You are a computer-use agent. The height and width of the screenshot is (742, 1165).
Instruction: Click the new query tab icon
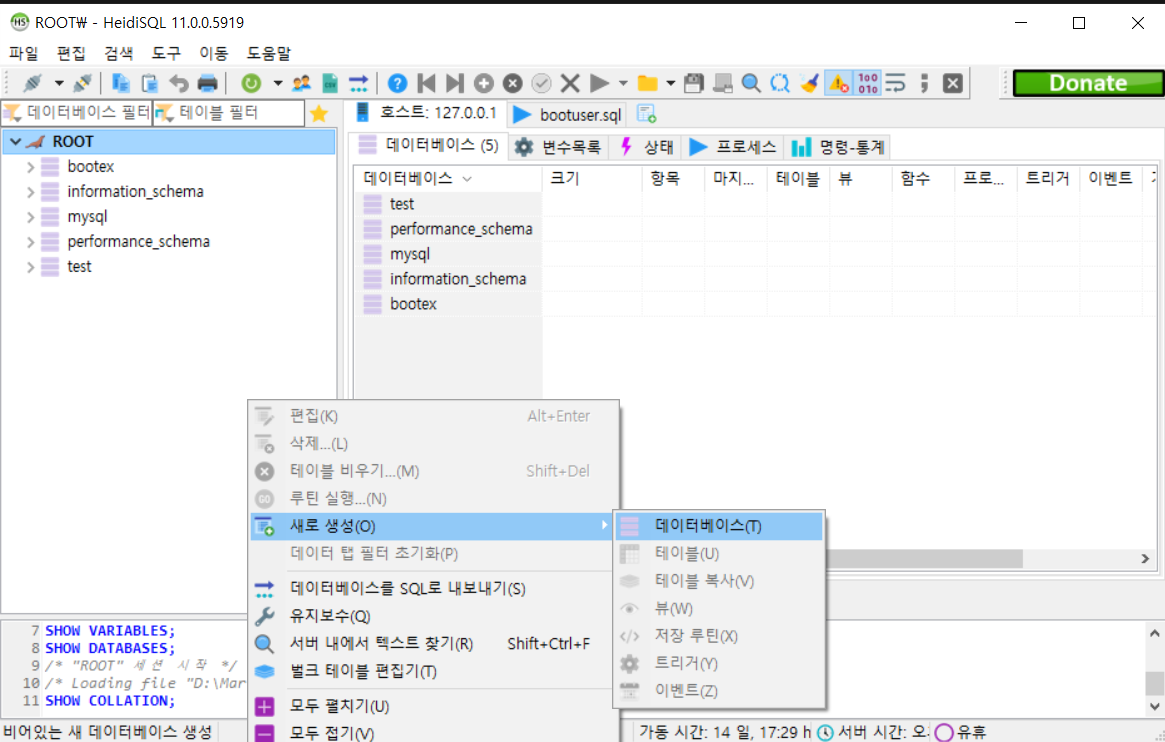pos(646,114)
